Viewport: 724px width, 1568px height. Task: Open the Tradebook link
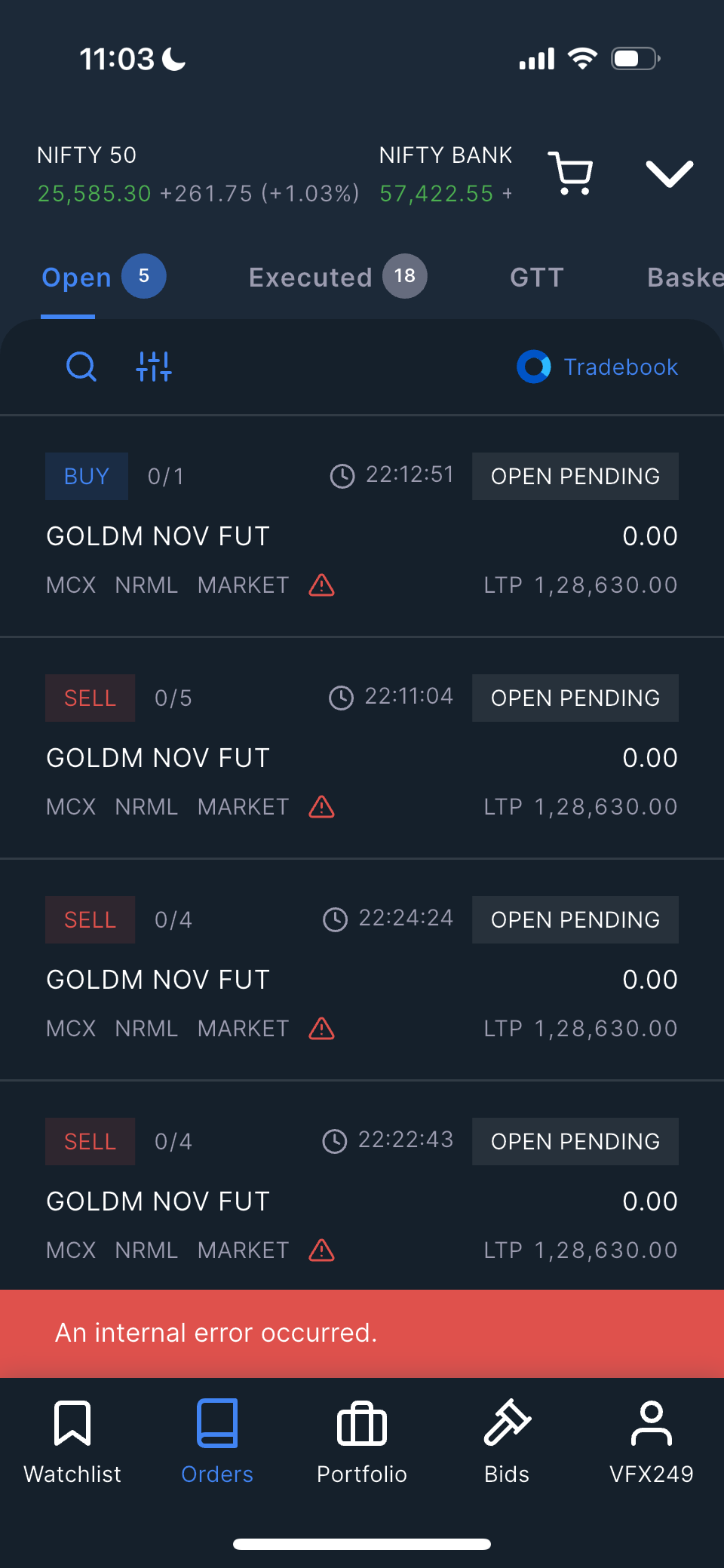click(621, 367)
